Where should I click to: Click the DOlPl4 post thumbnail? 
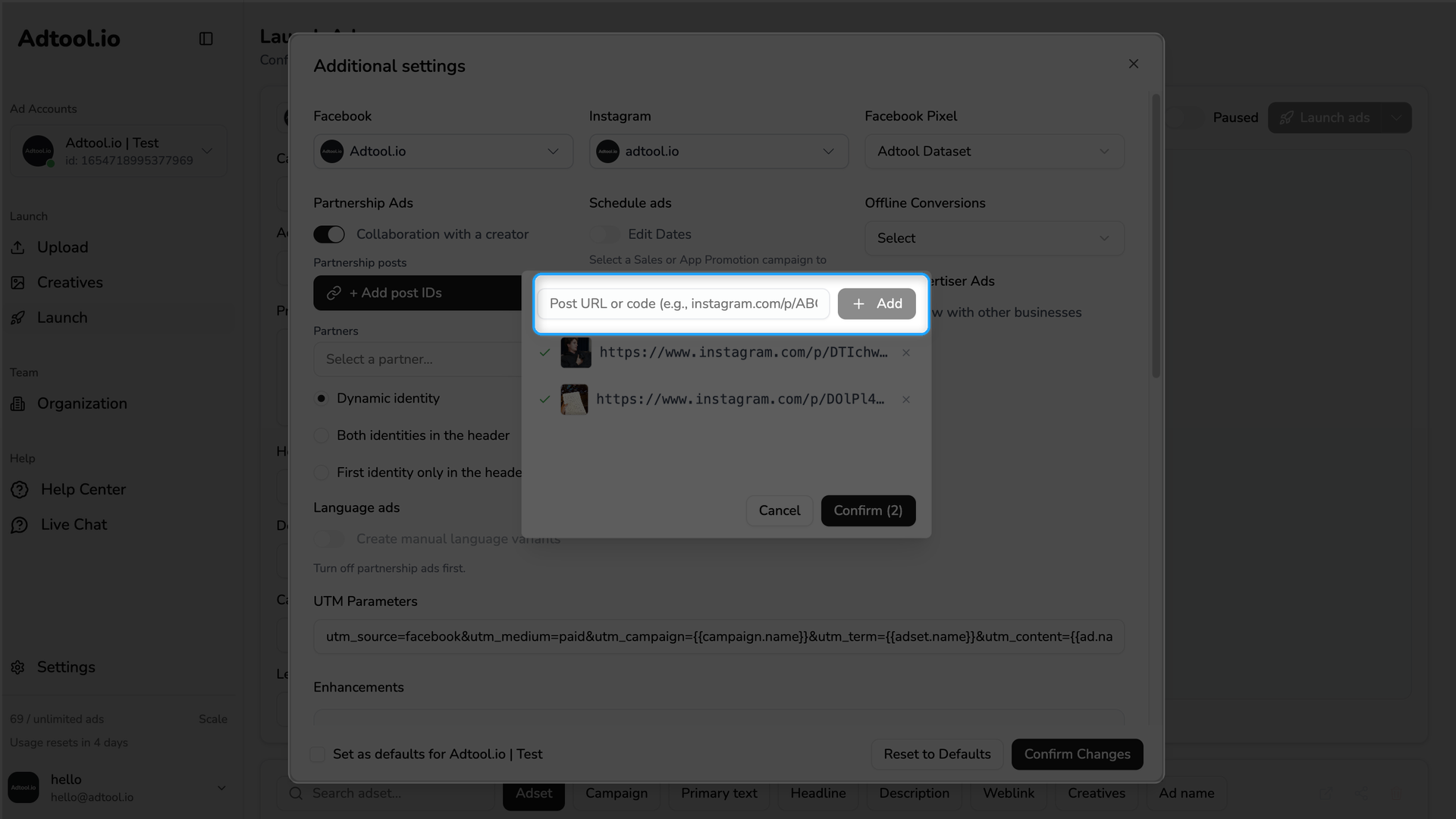coord(574,400)
